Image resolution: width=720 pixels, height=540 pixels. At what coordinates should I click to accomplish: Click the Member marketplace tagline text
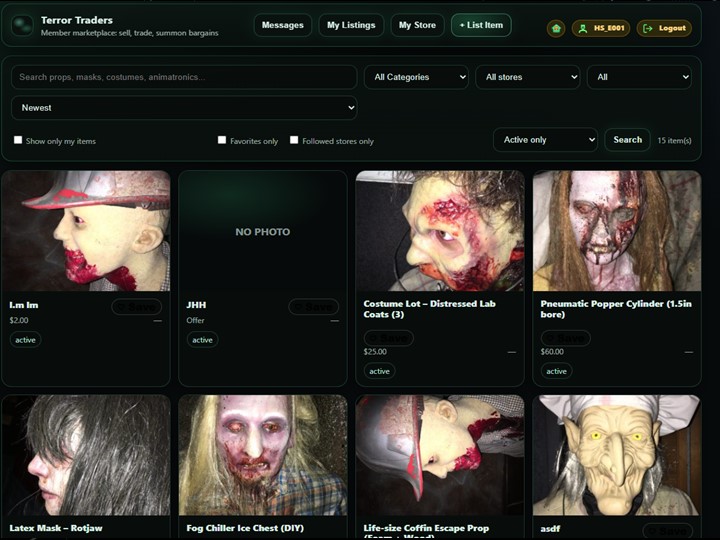tap(129, 33)
